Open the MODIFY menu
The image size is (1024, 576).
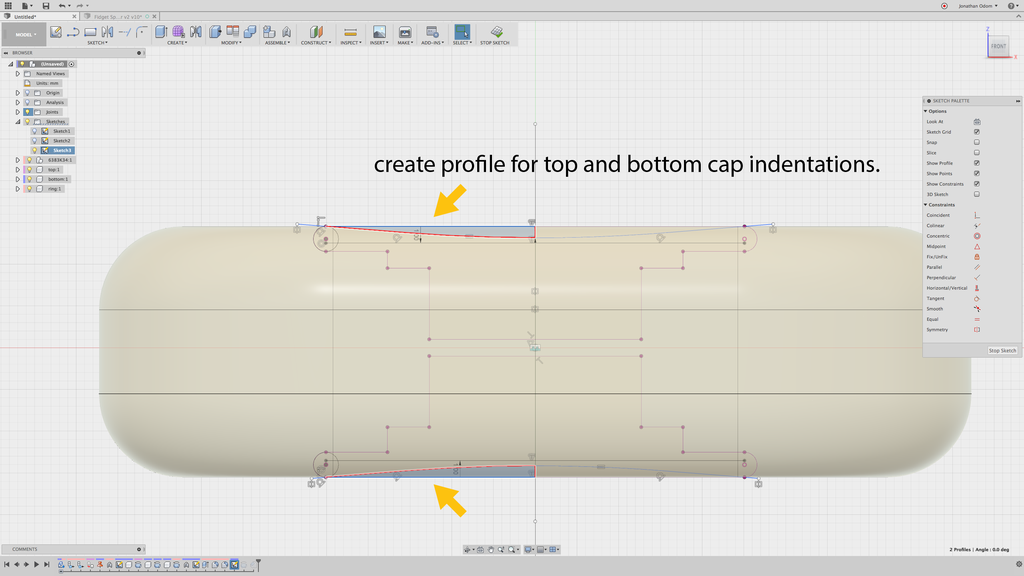click(231, 42)
